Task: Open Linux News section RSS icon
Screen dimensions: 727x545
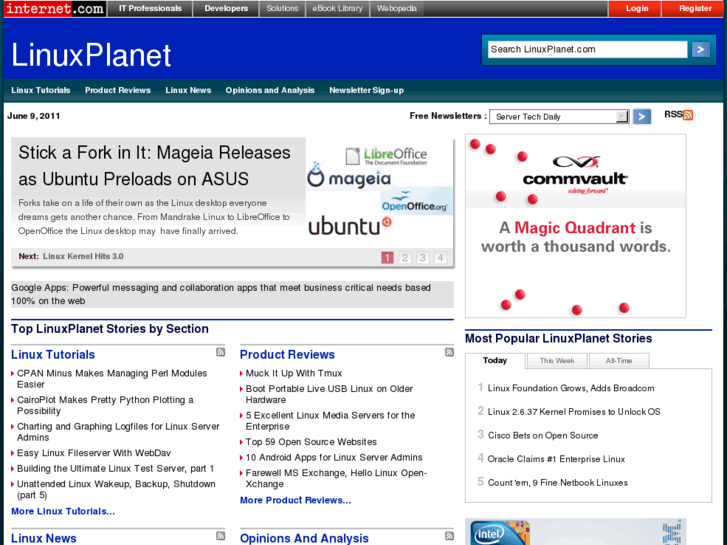Action: click(221, 536)
